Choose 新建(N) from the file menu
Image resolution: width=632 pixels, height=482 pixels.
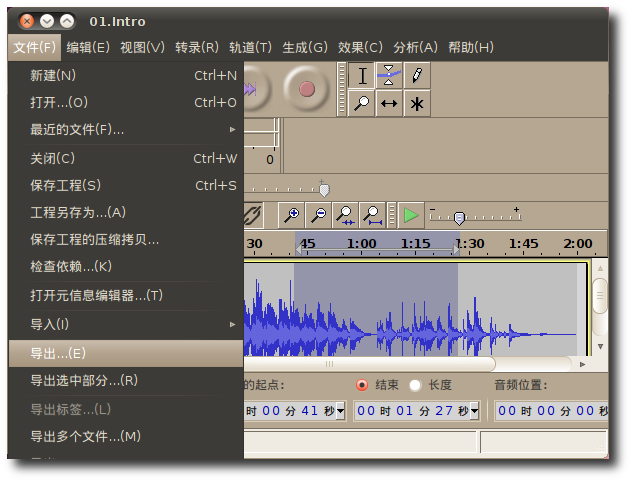tap(126, 76)
